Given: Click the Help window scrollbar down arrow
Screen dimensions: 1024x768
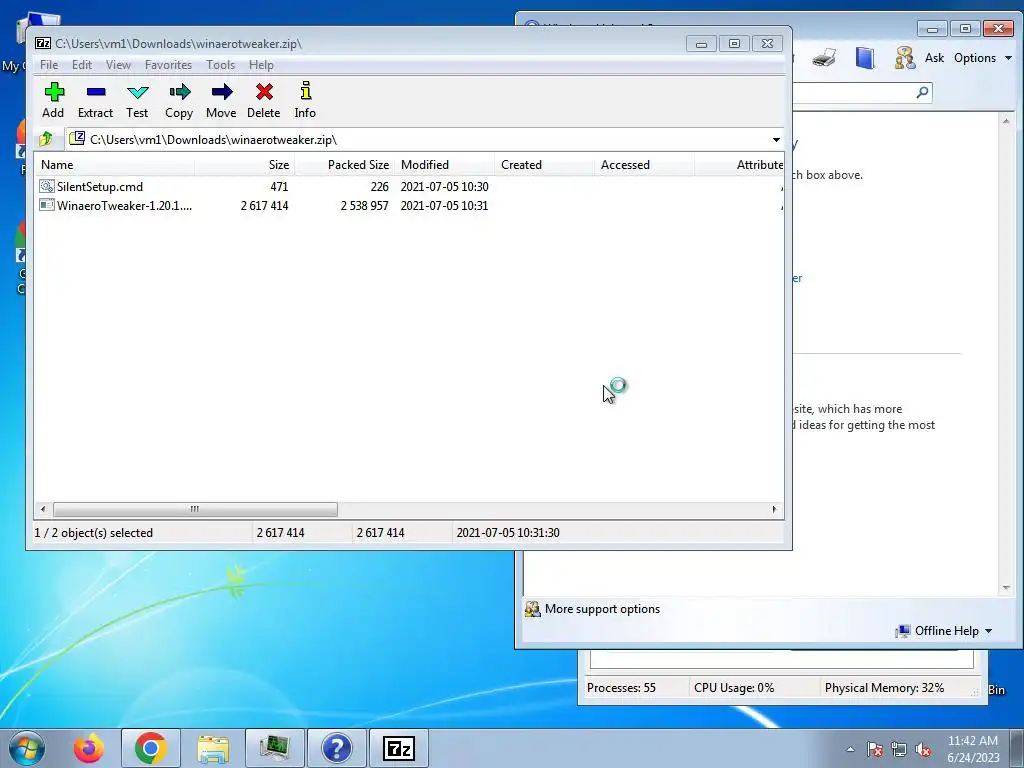Looking at the screenshot, I should (x=1006, y=588).
